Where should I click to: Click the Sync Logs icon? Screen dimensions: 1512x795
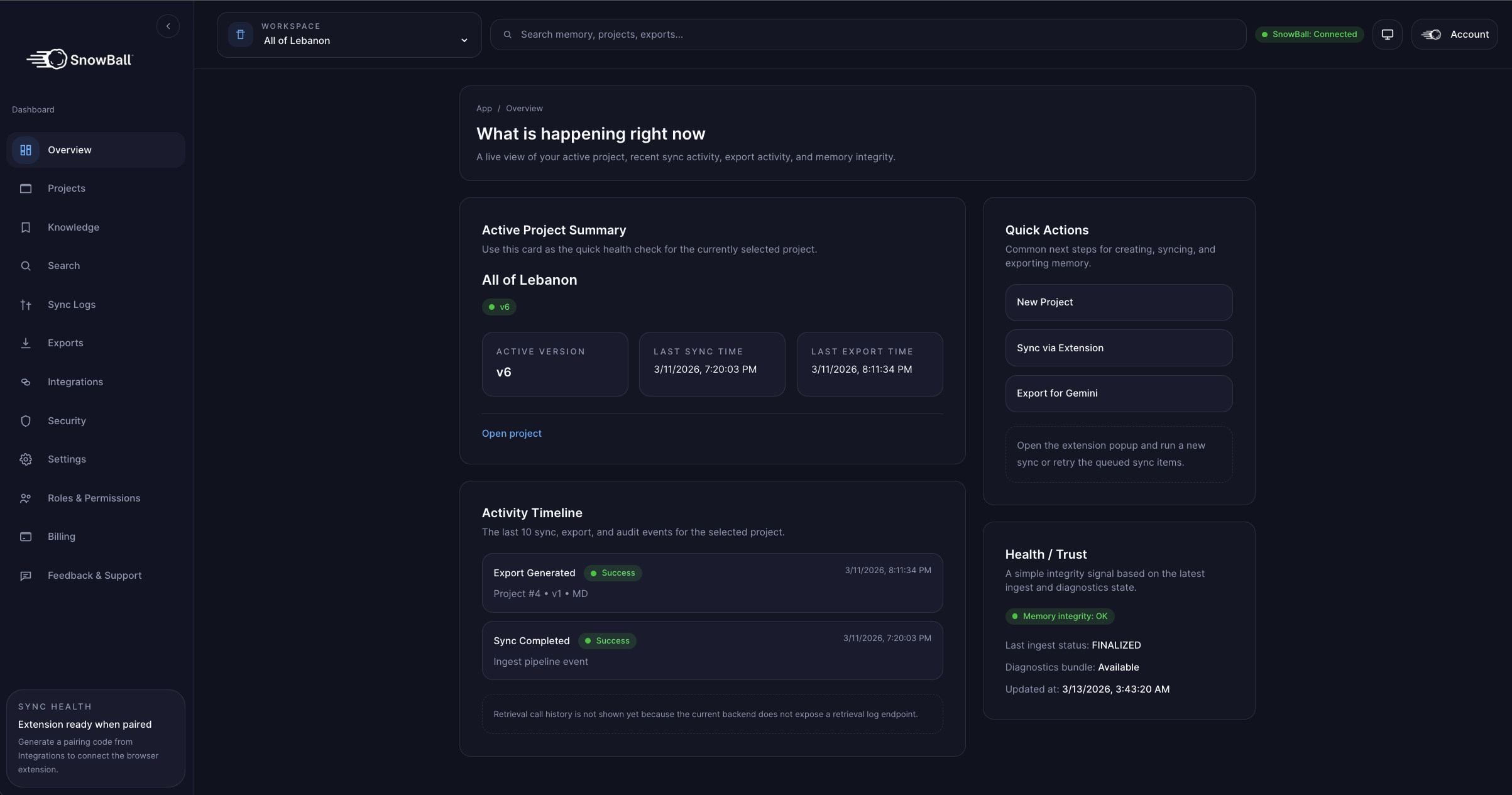click(26, 305)
